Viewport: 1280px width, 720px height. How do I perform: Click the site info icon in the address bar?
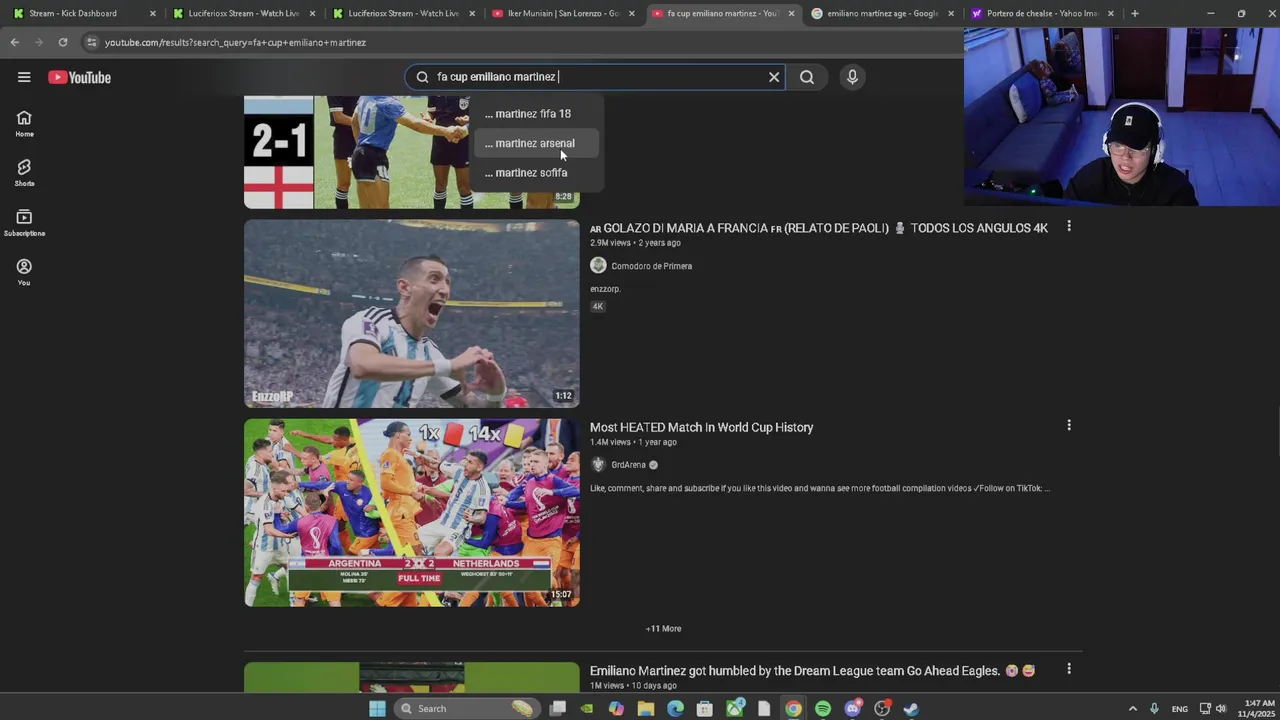click(91, 42)
